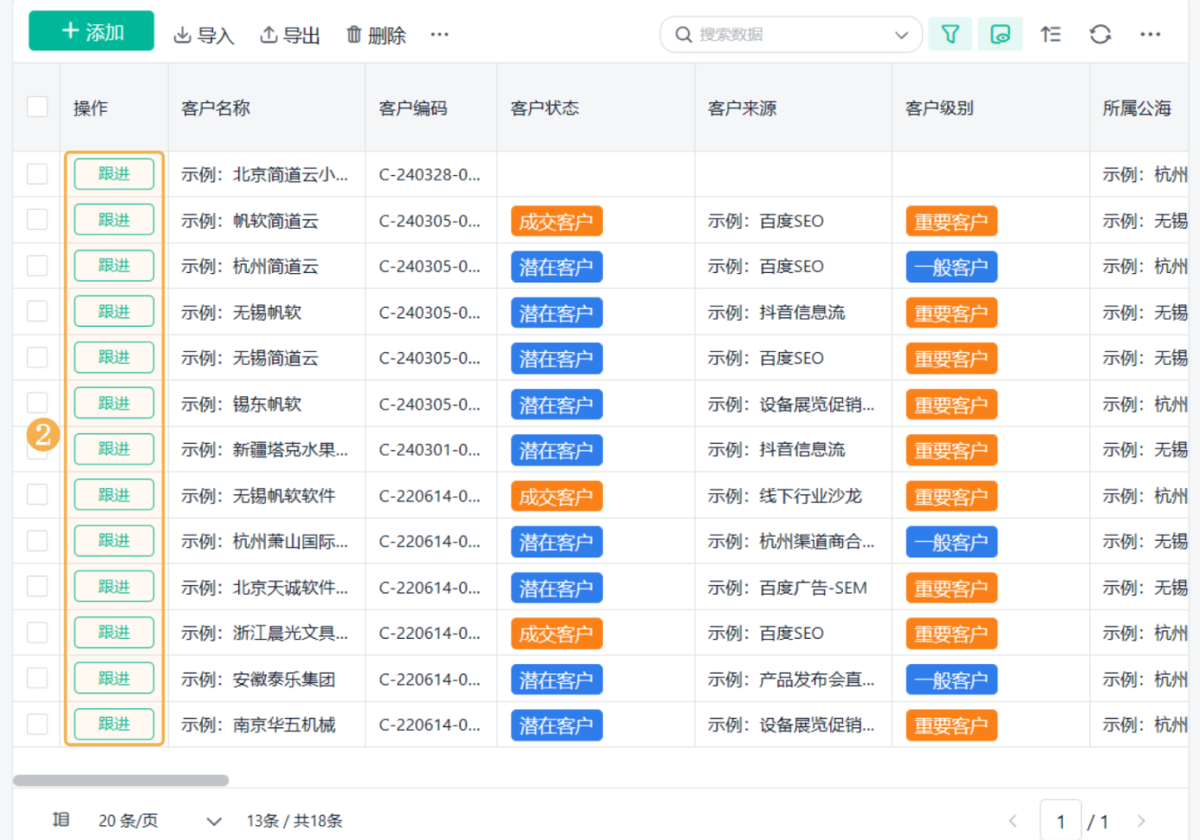Click the 导入 import button
Image resolution: width=1200 pixels, height=840 pixels.
click(x=204, y=35)
